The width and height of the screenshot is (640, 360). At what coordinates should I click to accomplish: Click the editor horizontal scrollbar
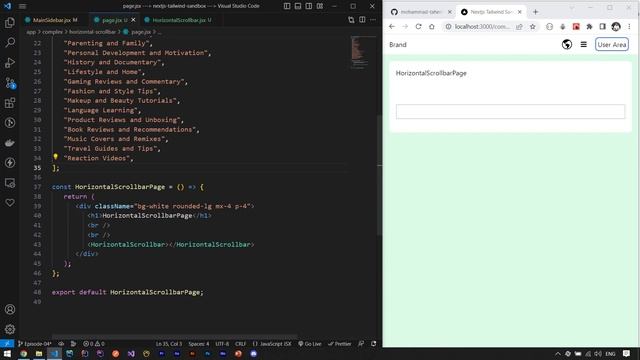click(175, 337)
